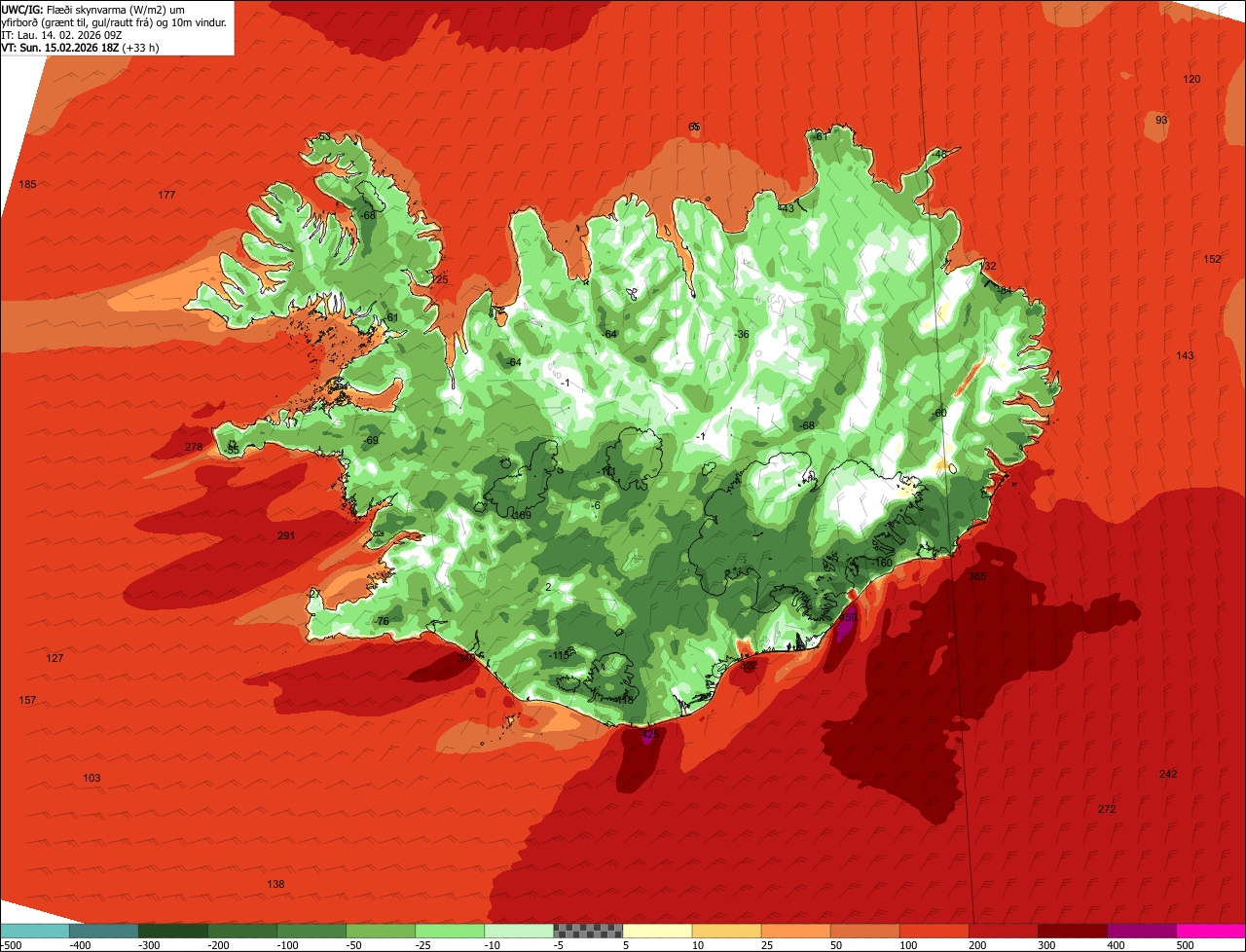This screenshot has height=952, width=1246.
Task: Click the value -160 near the southeast coast
Action: [881, 563]
